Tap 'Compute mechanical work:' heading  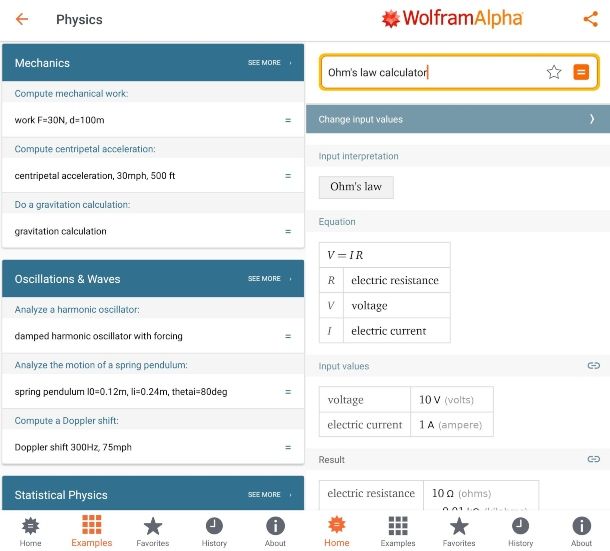[x=71, y=94]
